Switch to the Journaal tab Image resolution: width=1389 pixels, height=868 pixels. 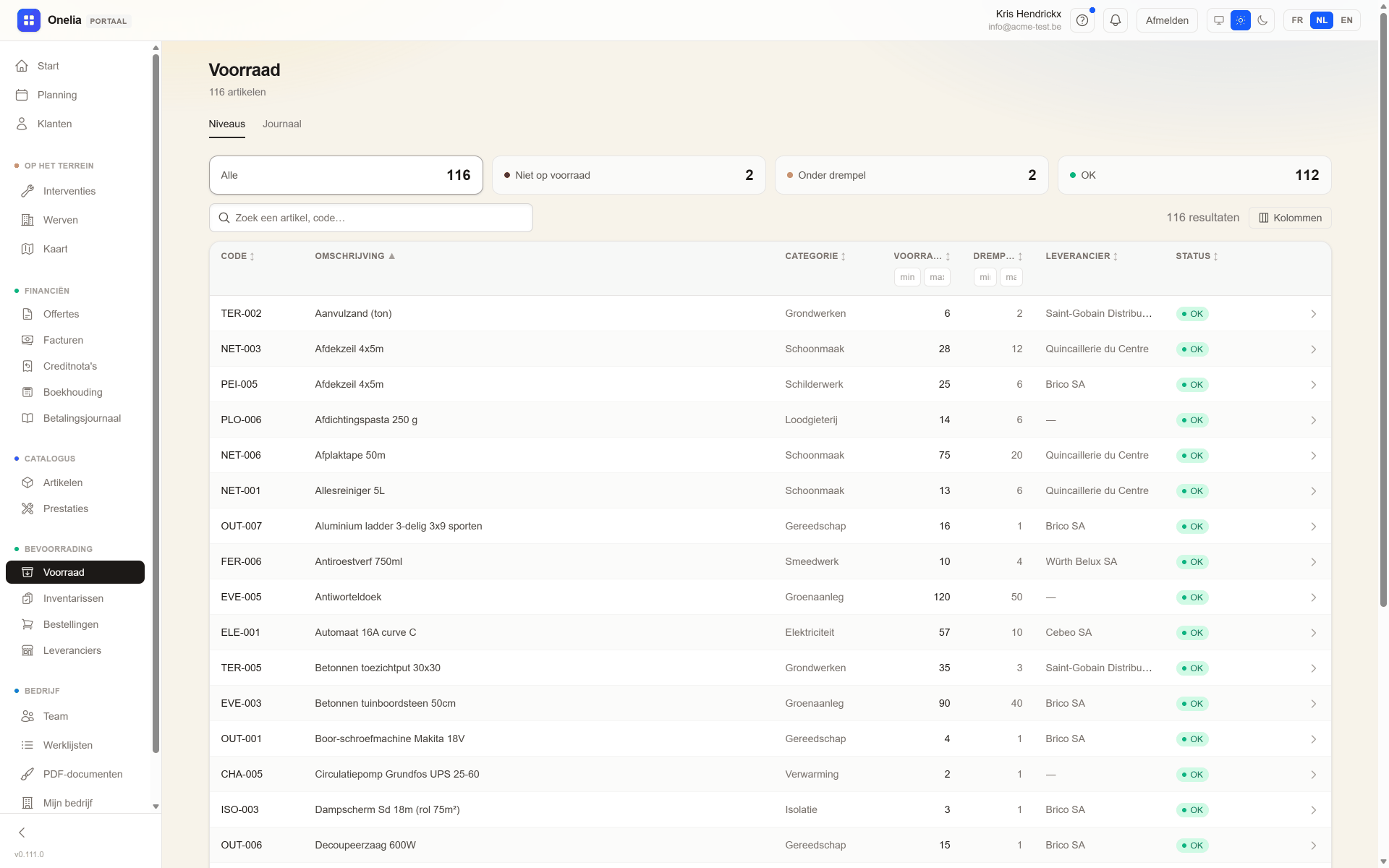coord(281,124)
